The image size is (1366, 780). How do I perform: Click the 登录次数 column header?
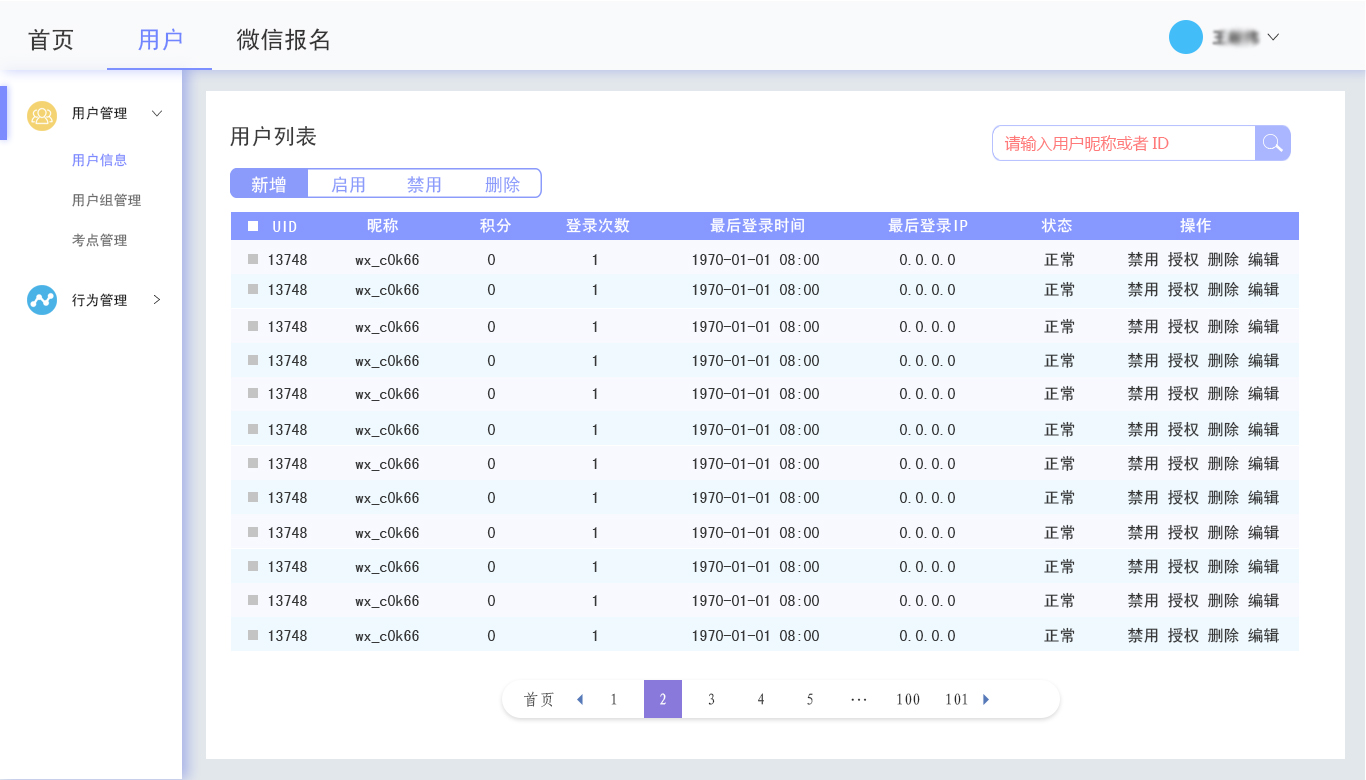[598, 226]
